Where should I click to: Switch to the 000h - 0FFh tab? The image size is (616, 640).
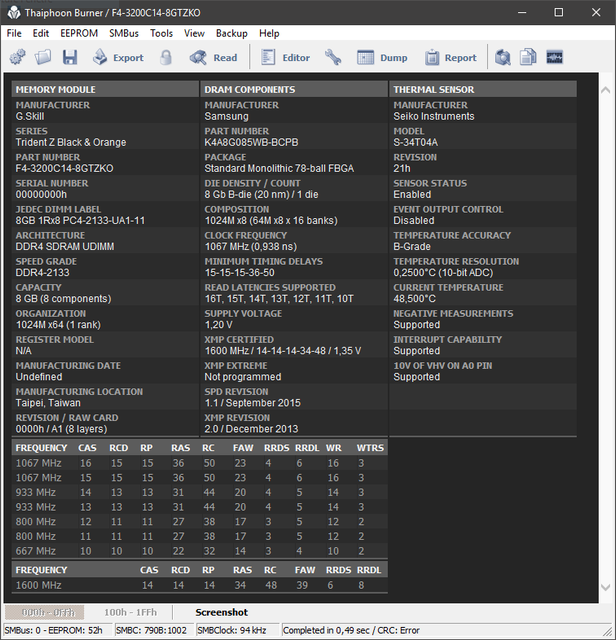pos(44,612)
